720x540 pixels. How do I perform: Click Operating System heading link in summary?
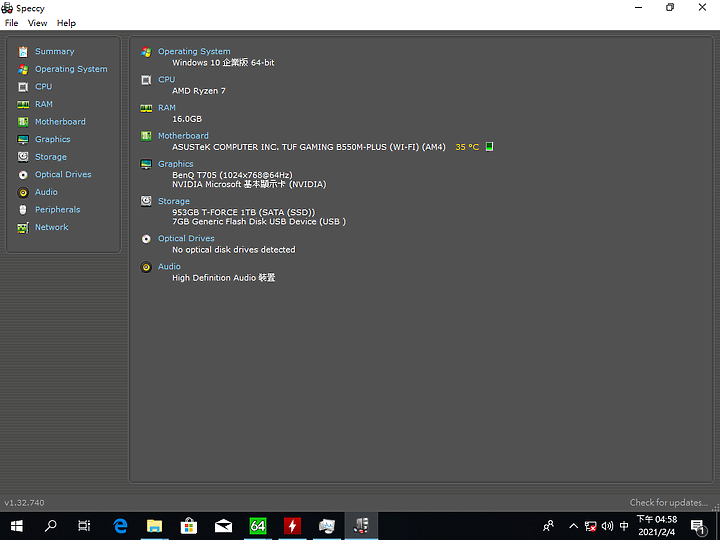(194, 51)
